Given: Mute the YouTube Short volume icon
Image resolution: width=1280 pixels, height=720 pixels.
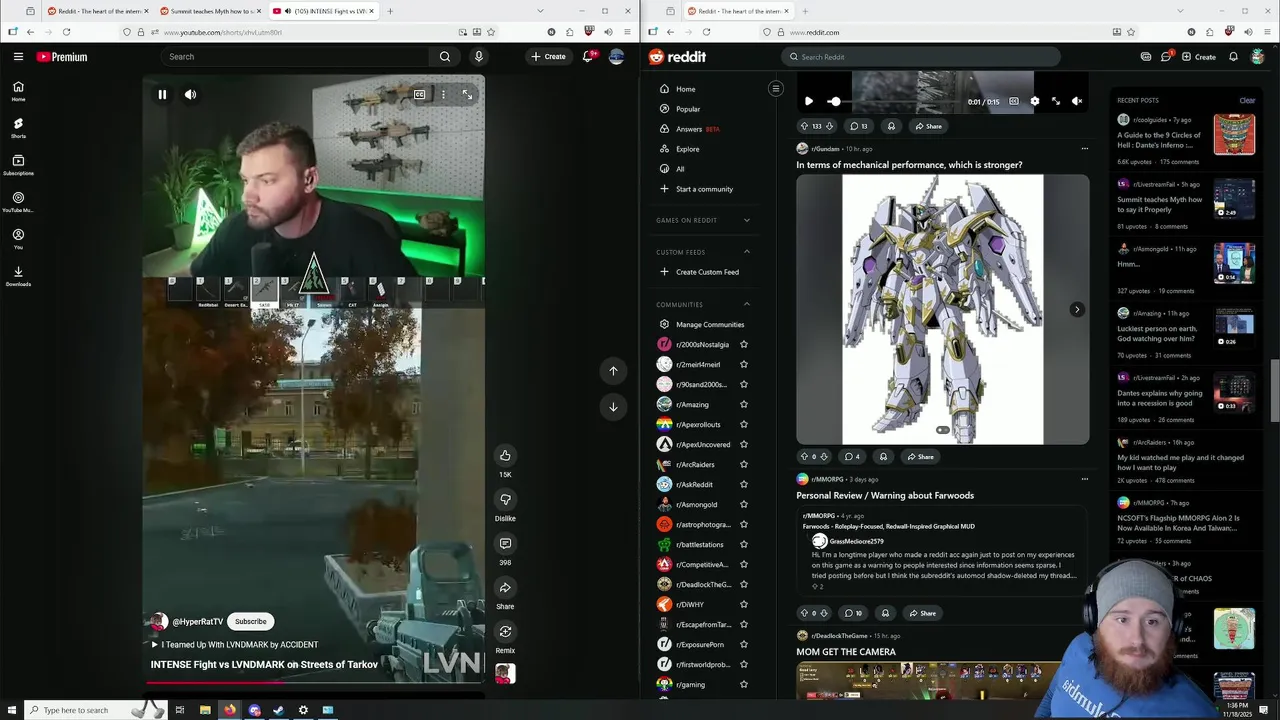Looking at the screenshot, I should coord(190,95).
